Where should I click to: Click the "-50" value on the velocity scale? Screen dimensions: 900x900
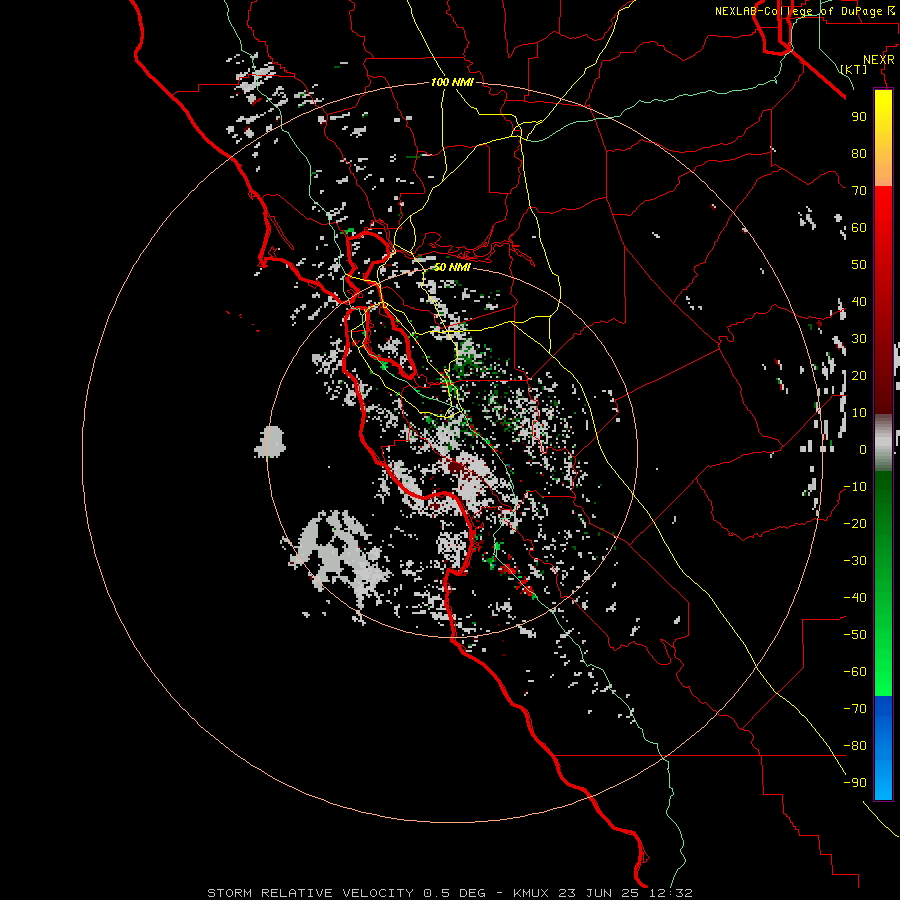[x=855, y=635]
